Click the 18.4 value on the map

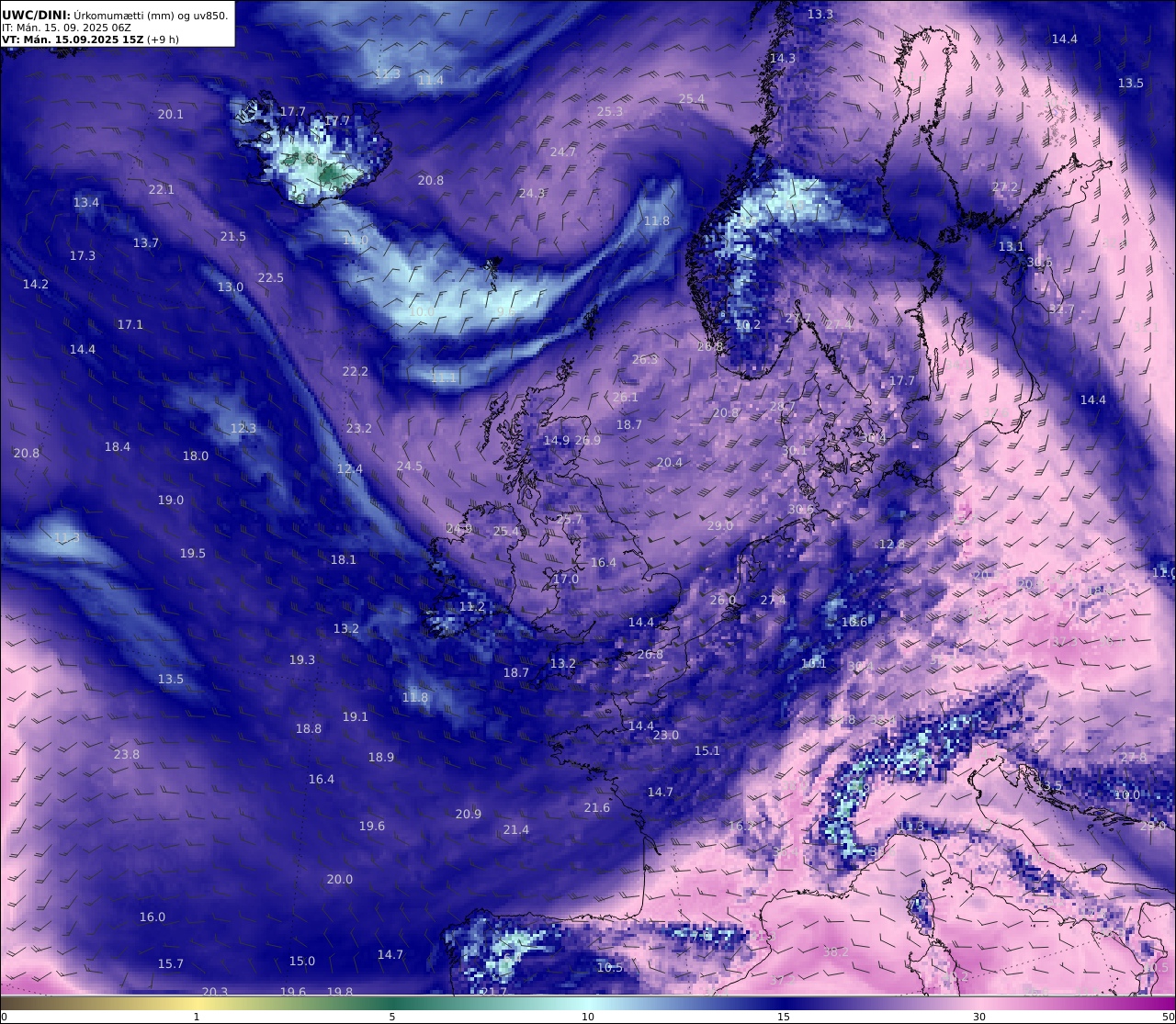[118, 447]
